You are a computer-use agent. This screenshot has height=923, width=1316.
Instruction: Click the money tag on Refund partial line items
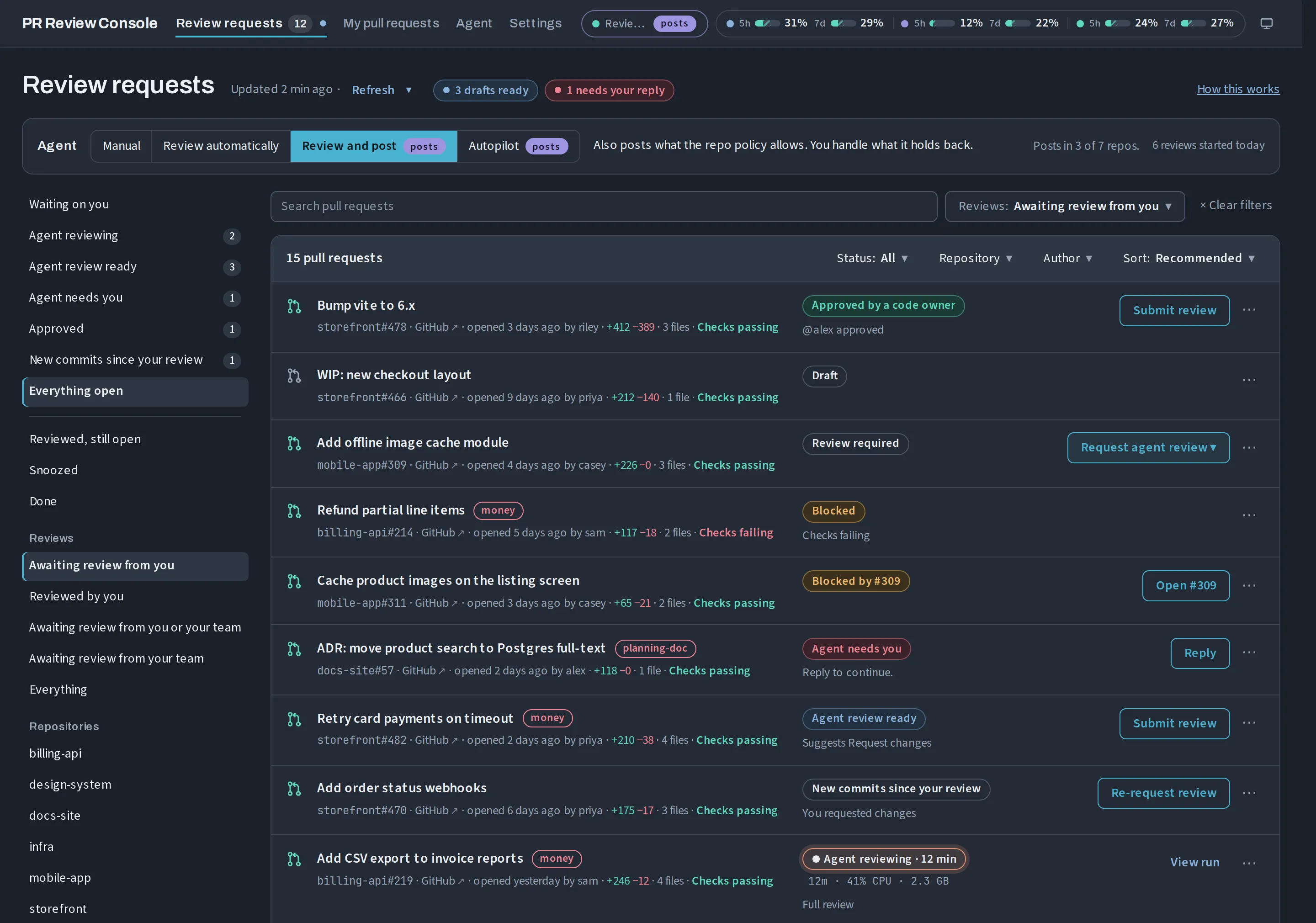tap(498, 511)
